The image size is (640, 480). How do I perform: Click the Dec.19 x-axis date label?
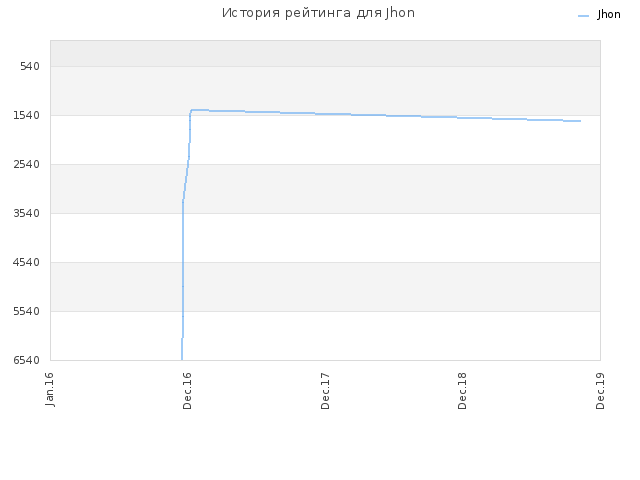pos(600,391)
